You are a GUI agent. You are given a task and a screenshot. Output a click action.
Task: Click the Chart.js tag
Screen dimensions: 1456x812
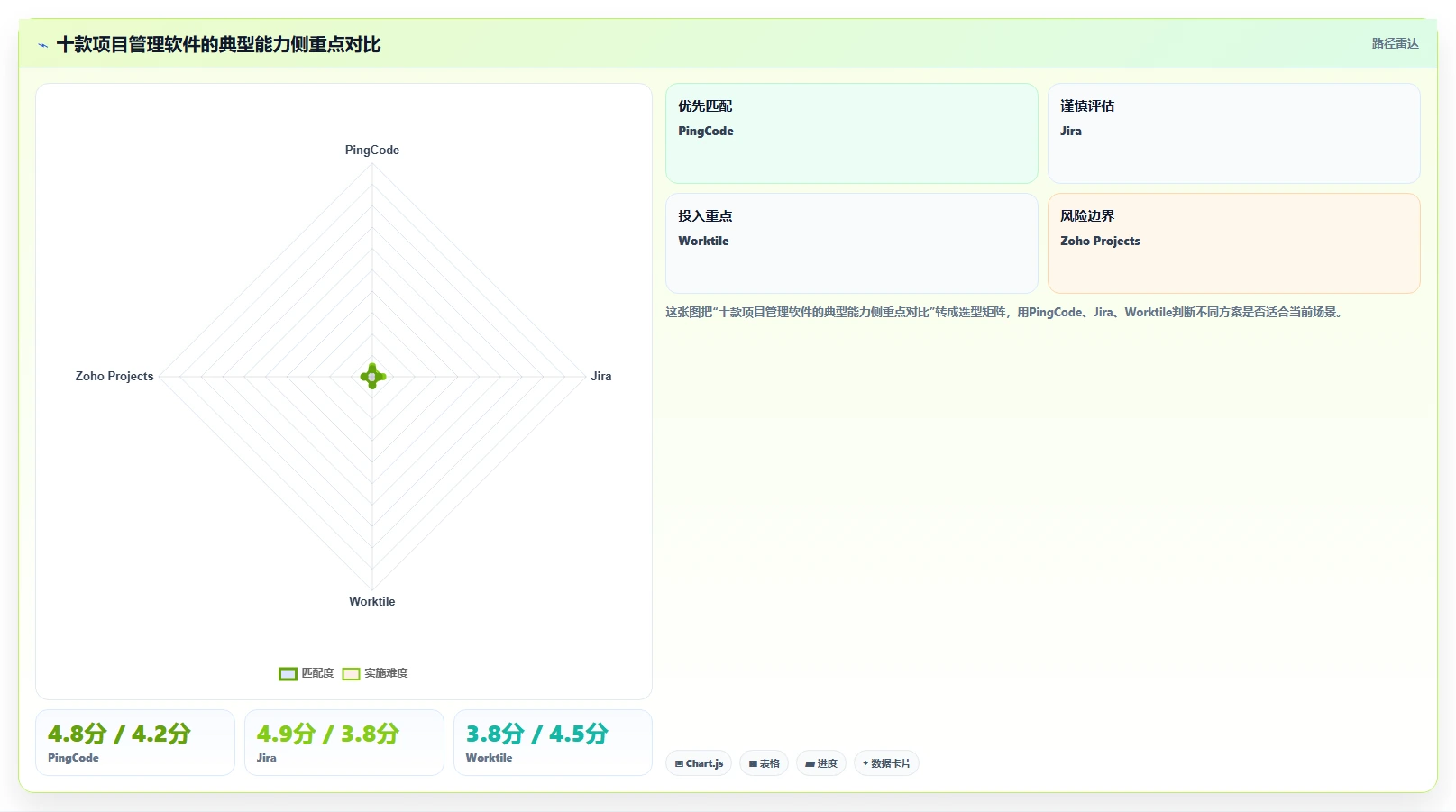tap(699, 763)
